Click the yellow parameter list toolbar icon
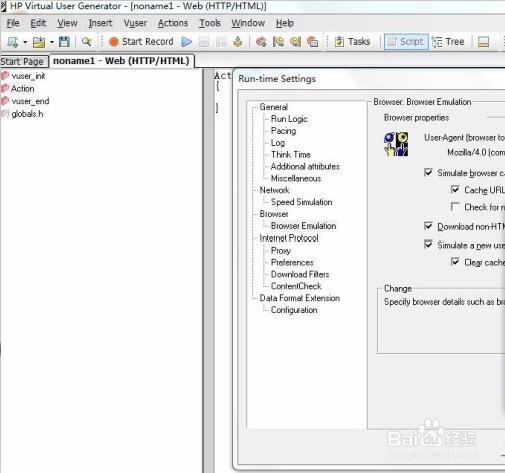 pos(295,42)
